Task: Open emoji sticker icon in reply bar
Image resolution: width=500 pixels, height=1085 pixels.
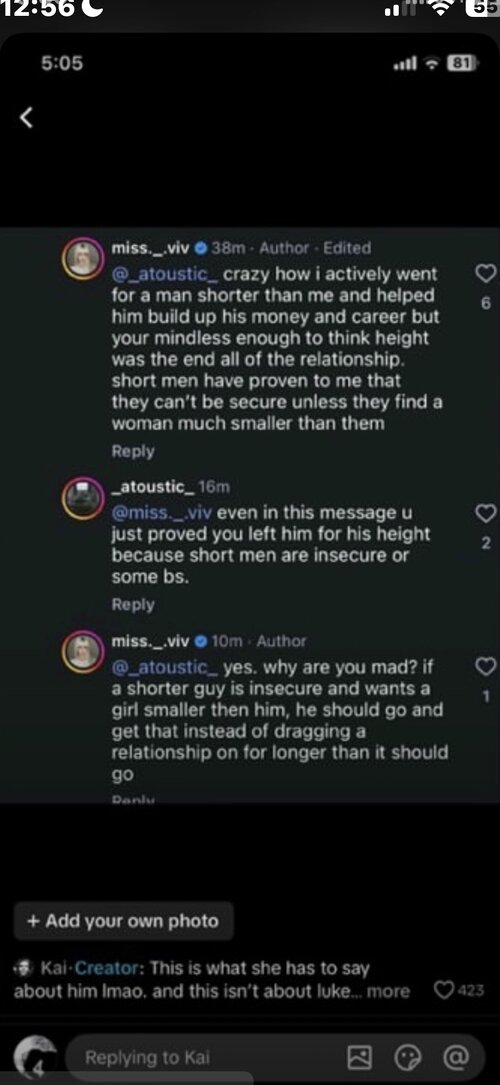Action: [x=407, y=1057]
